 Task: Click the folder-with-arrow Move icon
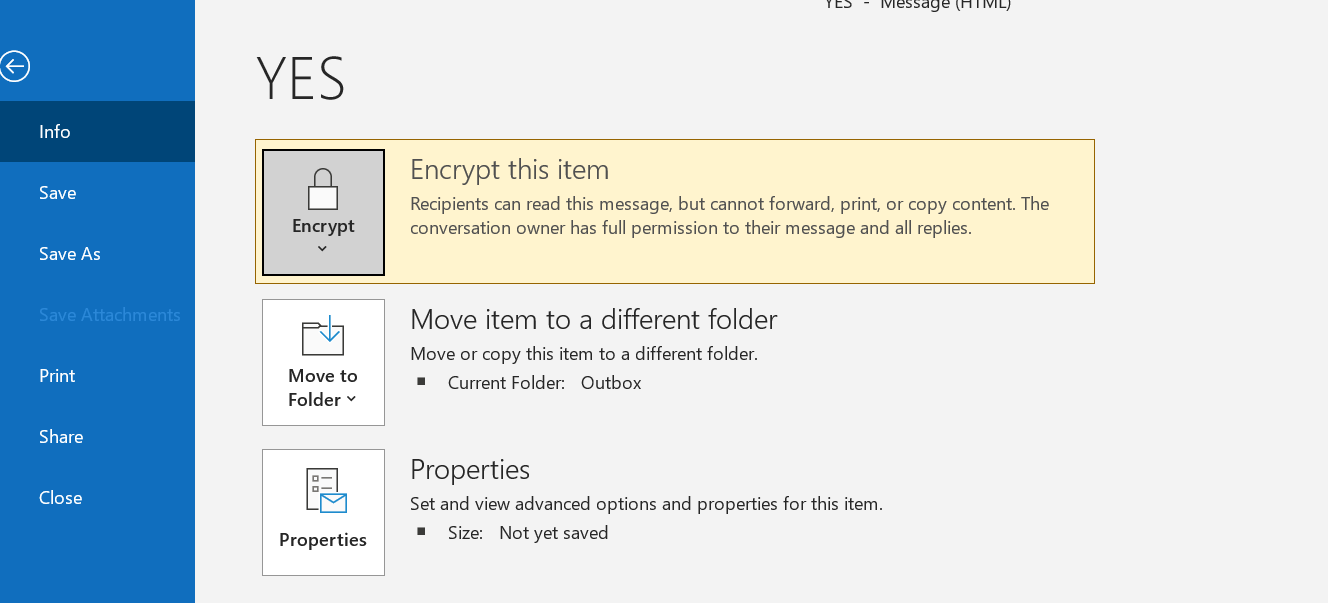323,336
